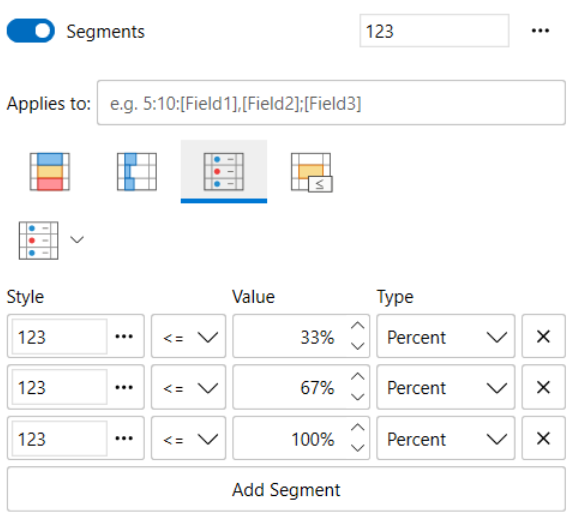Select the icon set formatting icon

click(224, 171)
